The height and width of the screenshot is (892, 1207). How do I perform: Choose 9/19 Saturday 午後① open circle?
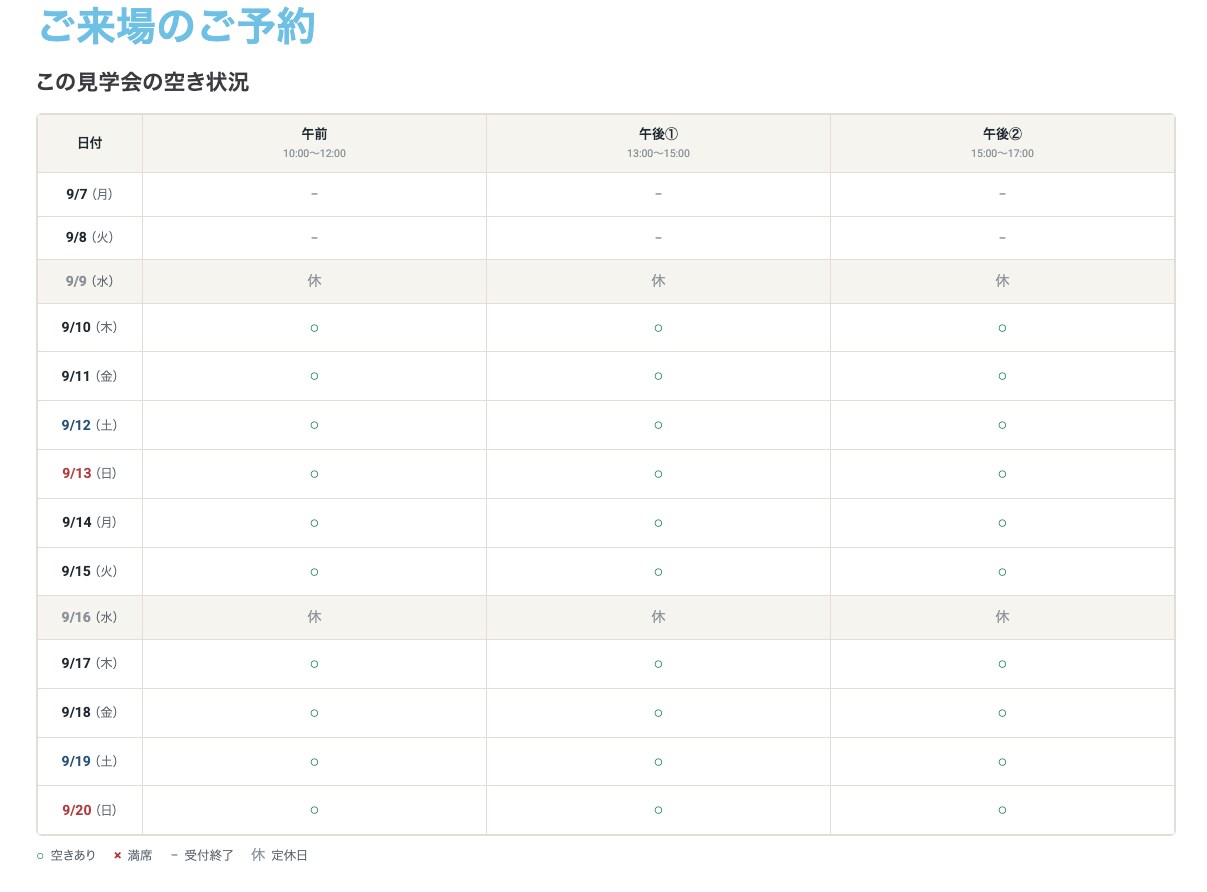[x=658, y=762]
